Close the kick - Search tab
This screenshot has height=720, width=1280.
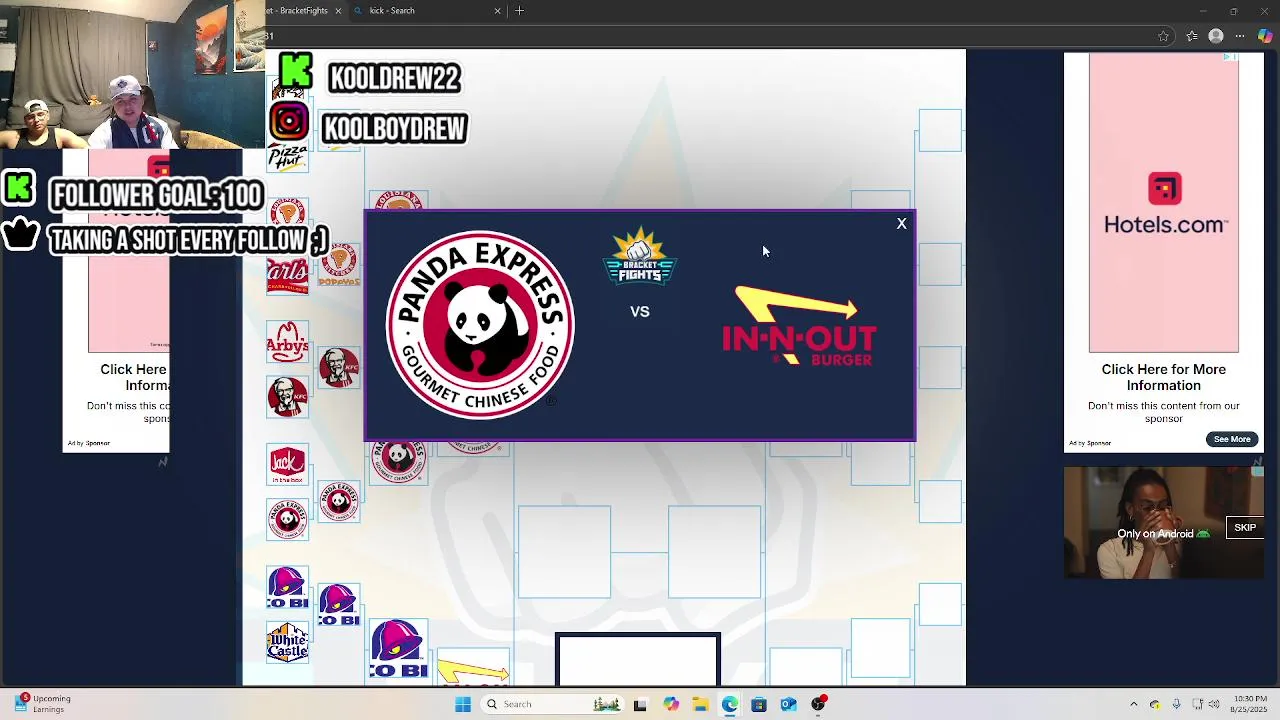(497, 11)
